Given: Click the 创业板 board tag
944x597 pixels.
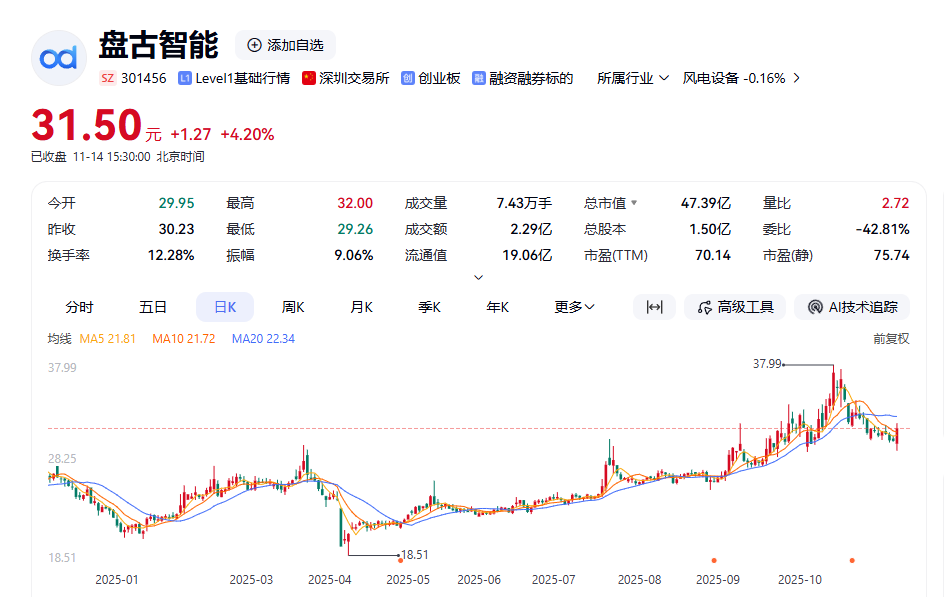Looking at the screenshot, I should (x=431, y=78).
